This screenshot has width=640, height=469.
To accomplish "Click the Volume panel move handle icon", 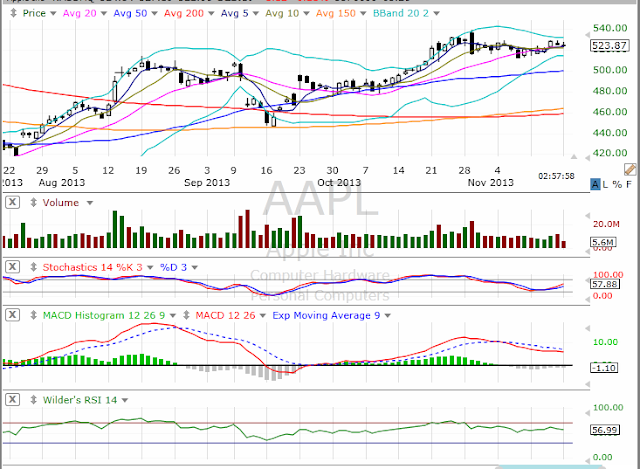I will pyautogui.click(x=33, y=202).
